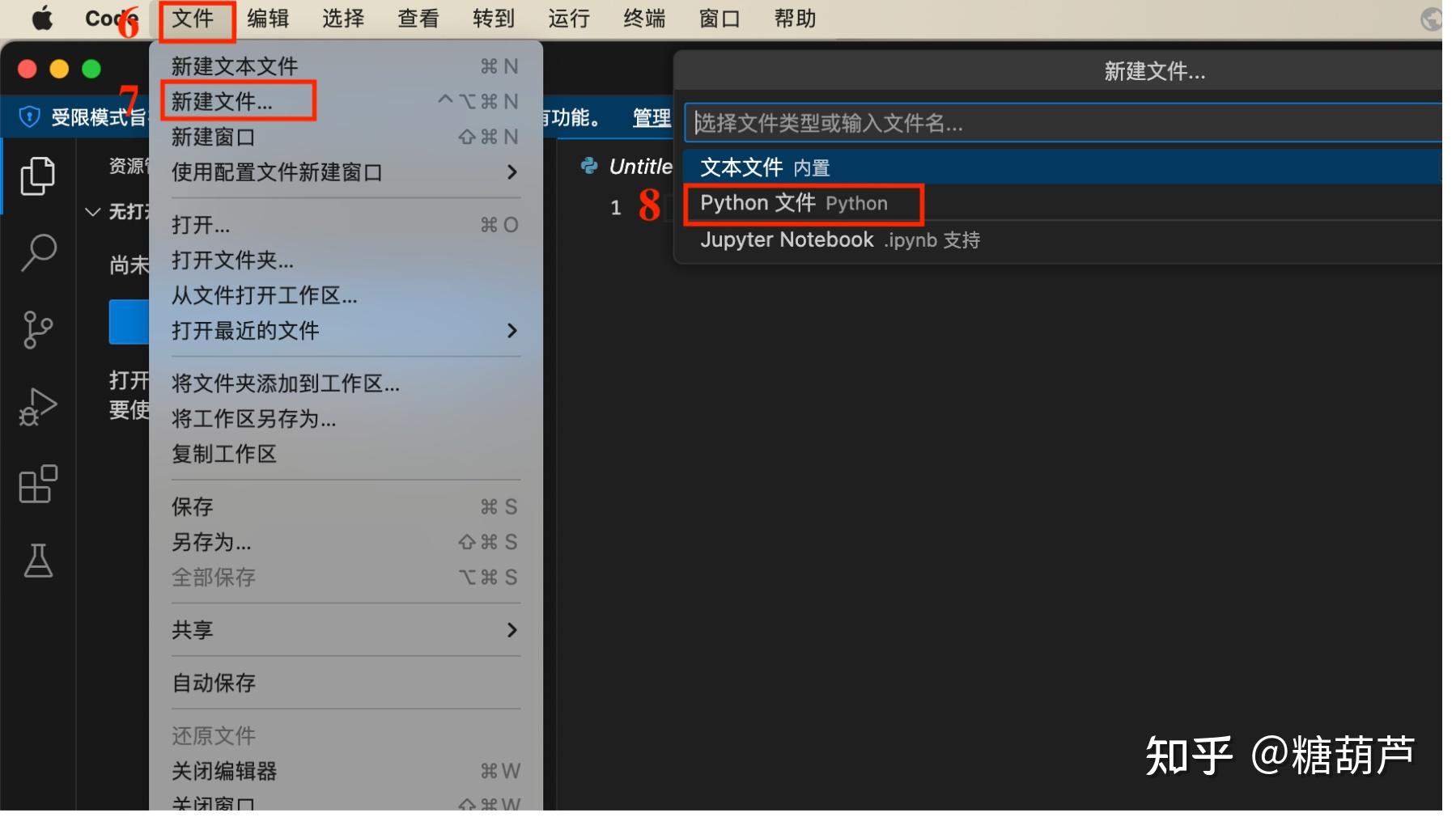Screen dimensions: 1456x817
Task: Open the Search view icon
Action: [x=37, y=253]
